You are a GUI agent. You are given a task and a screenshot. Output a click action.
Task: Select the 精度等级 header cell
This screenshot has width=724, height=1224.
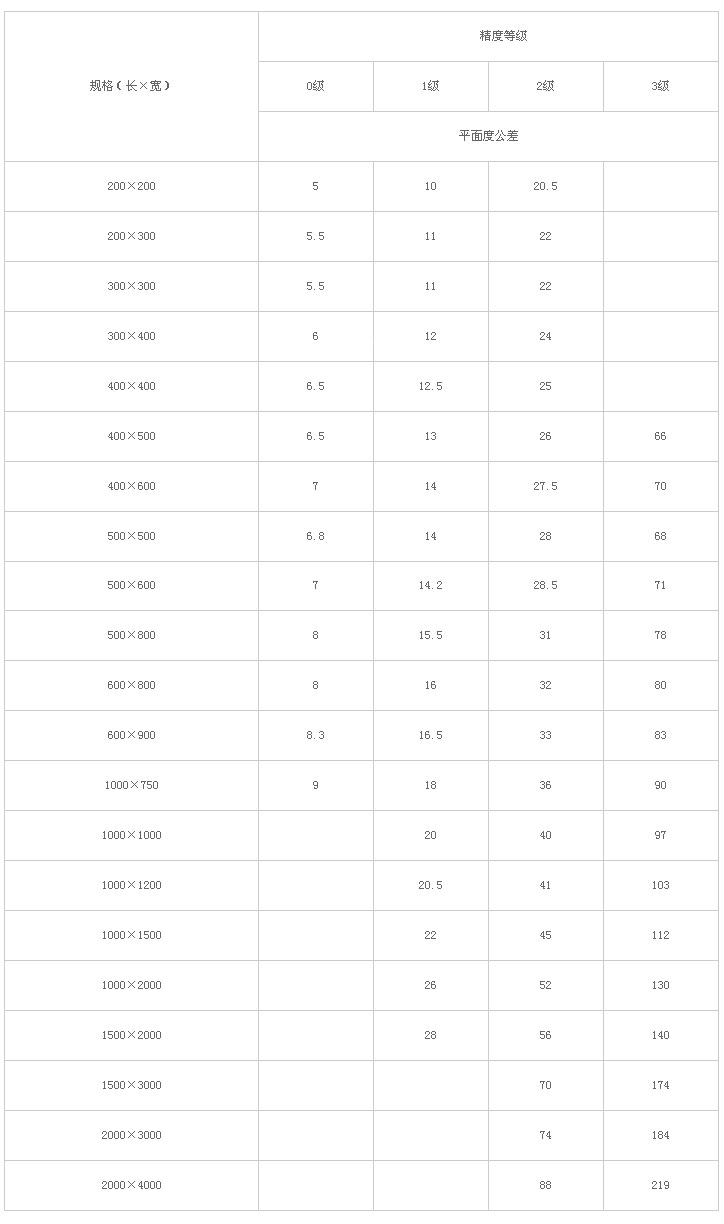point(488,36)
